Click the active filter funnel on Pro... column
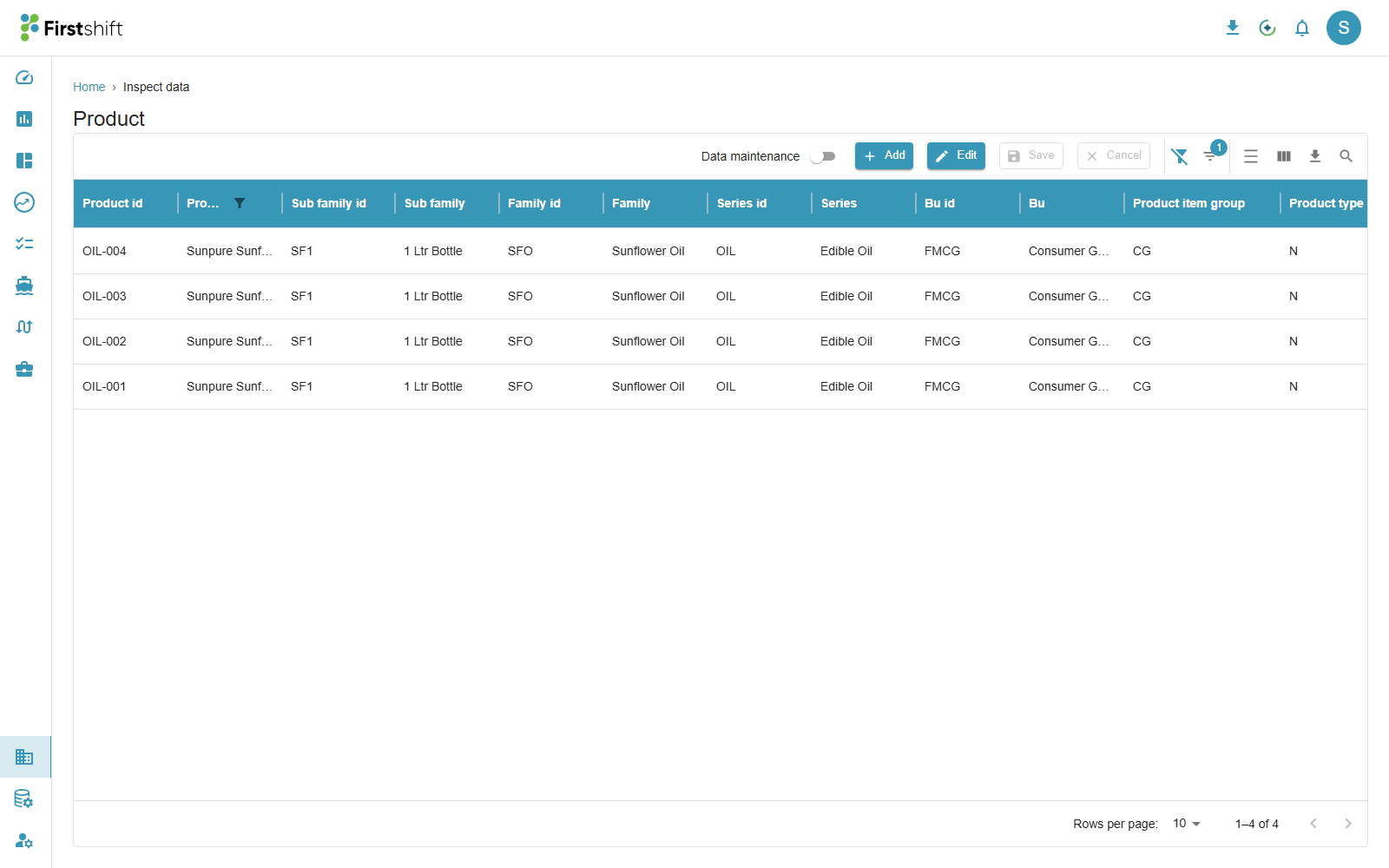This screenshot has width=1389, height=868. click(240, 203)
